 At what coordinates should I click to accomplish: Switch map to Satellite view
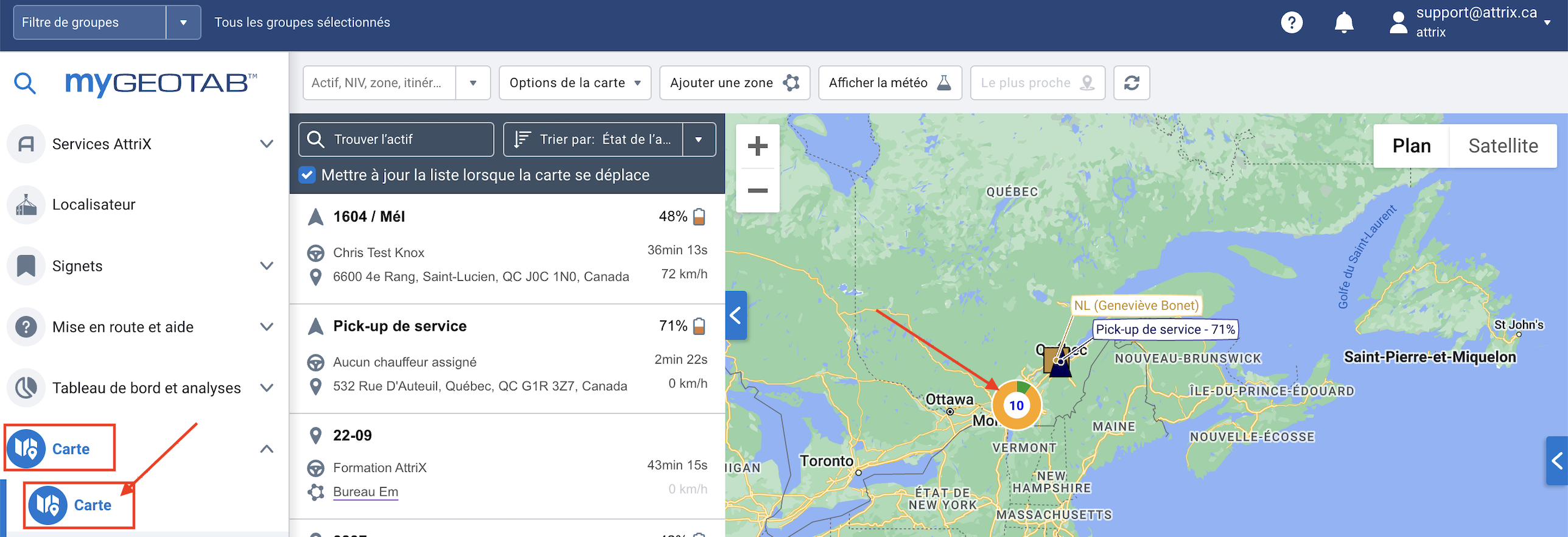1502,146
